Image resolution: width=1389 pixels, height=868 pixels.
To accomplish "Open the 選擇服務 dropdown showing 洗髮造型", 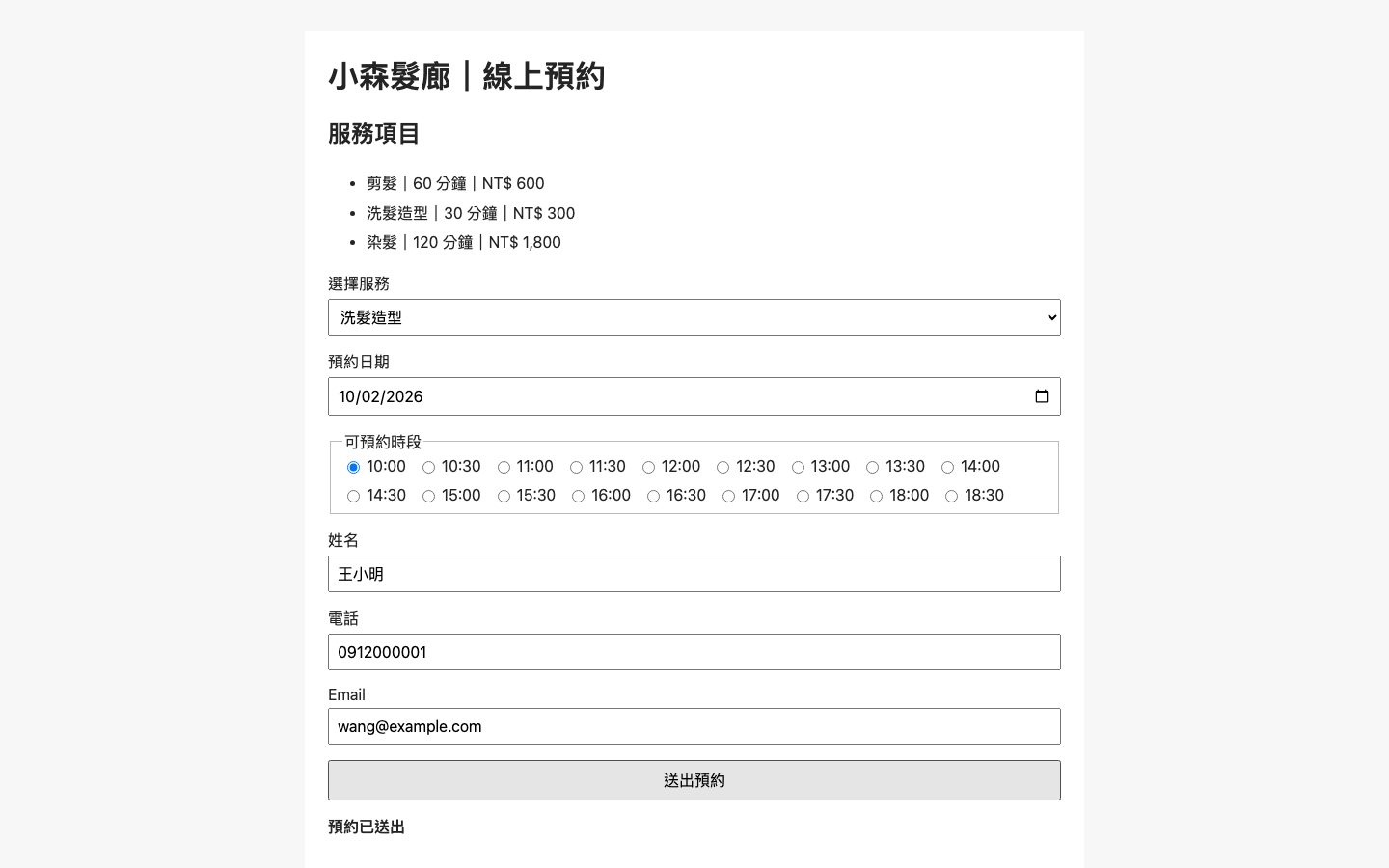I will pyautogui.click(x=694, y=317).
